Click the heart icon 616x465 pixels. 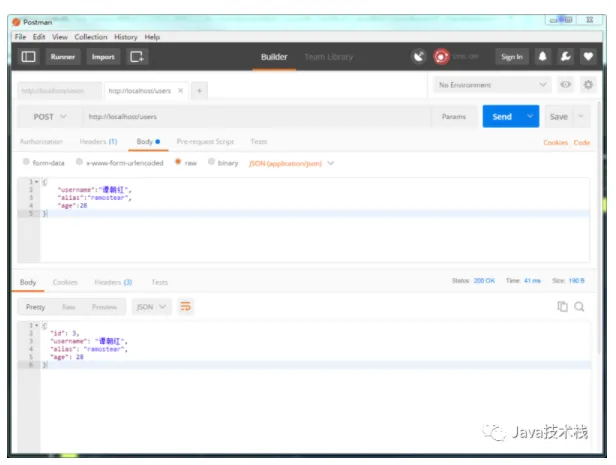click(588, 57)
